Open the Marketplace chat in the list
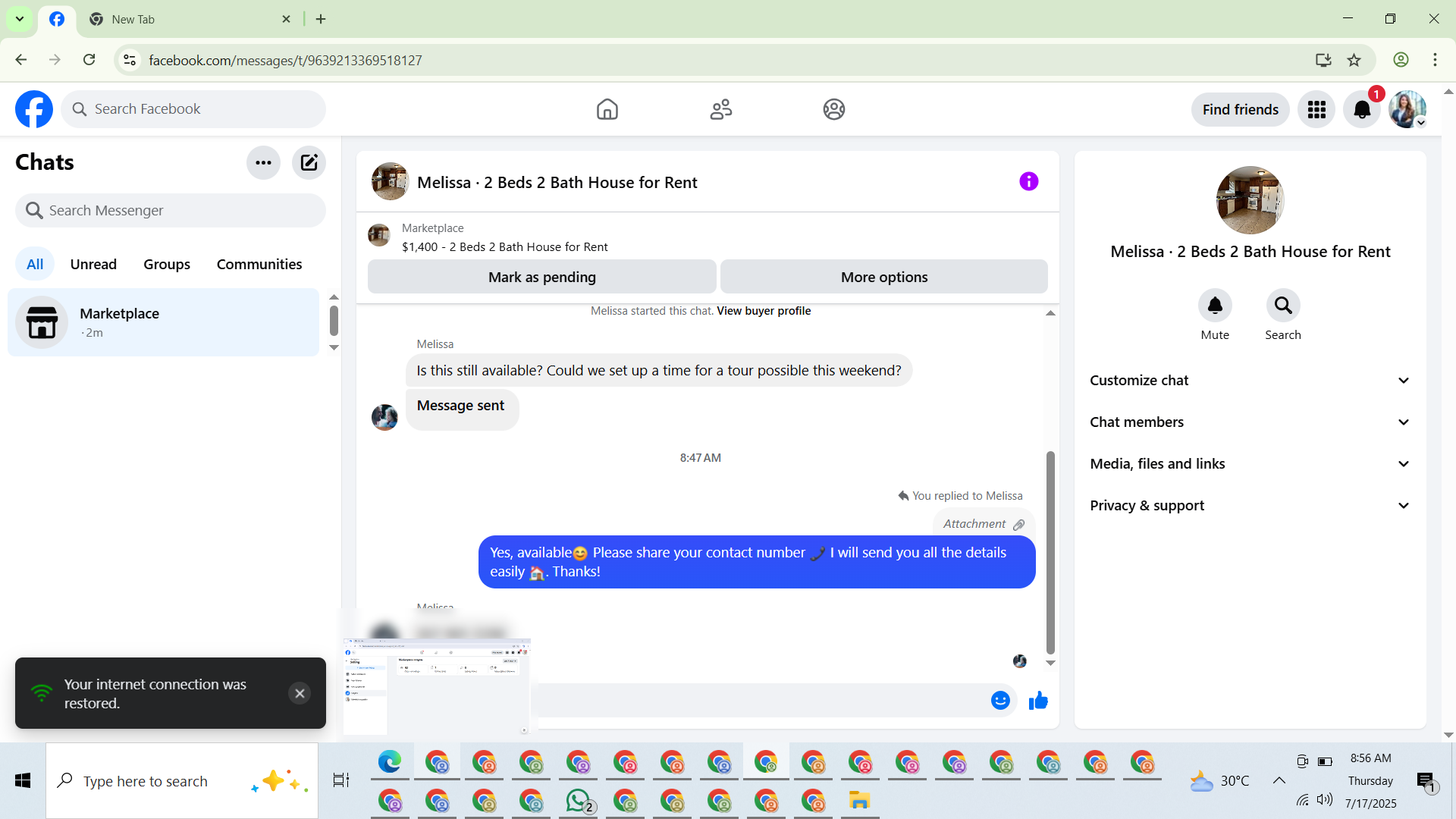This screenshot has height=819, width=1456. [x=163, y=322]
